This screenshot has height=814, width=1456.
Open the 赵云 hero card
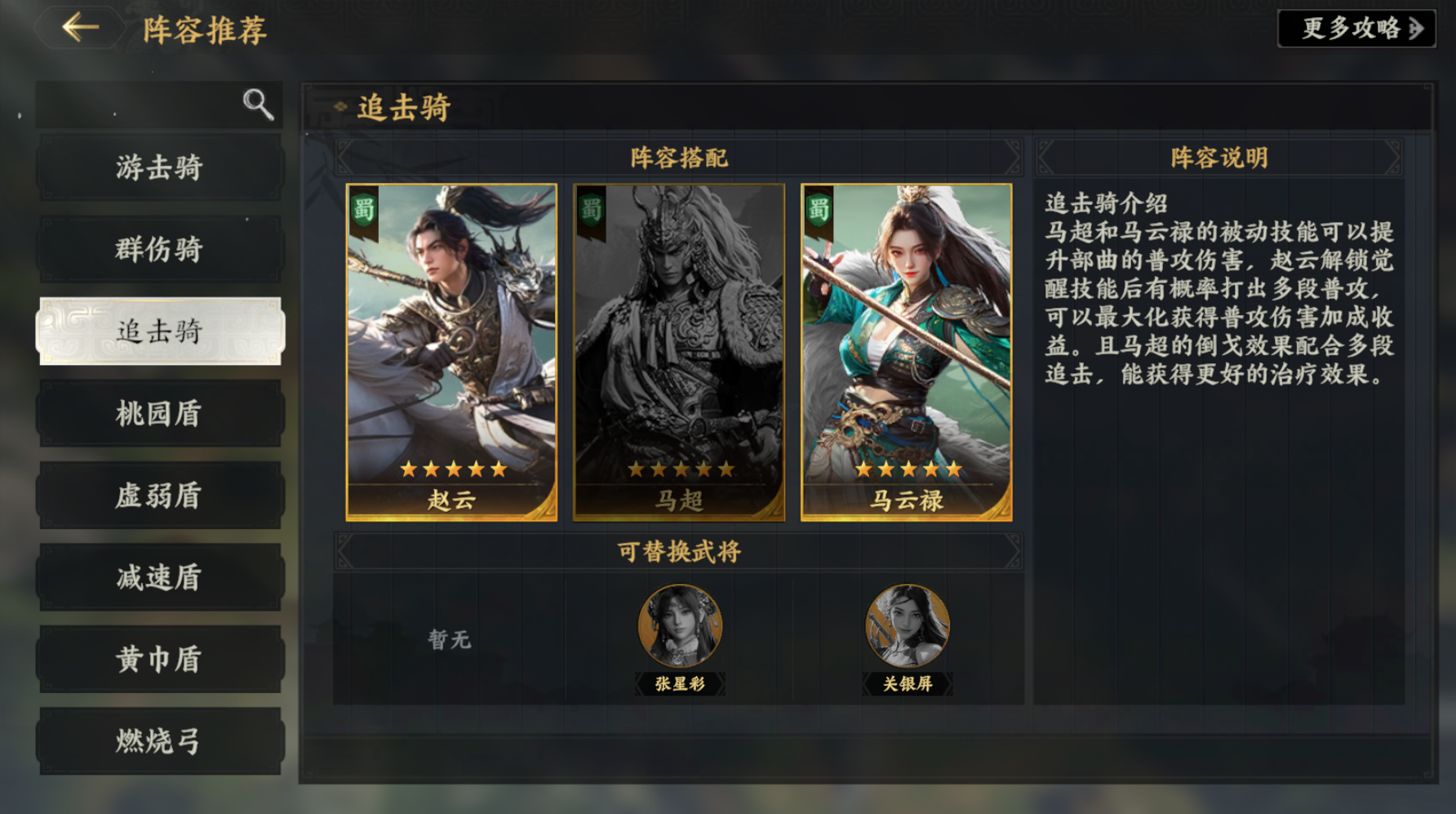coord(451,352)
